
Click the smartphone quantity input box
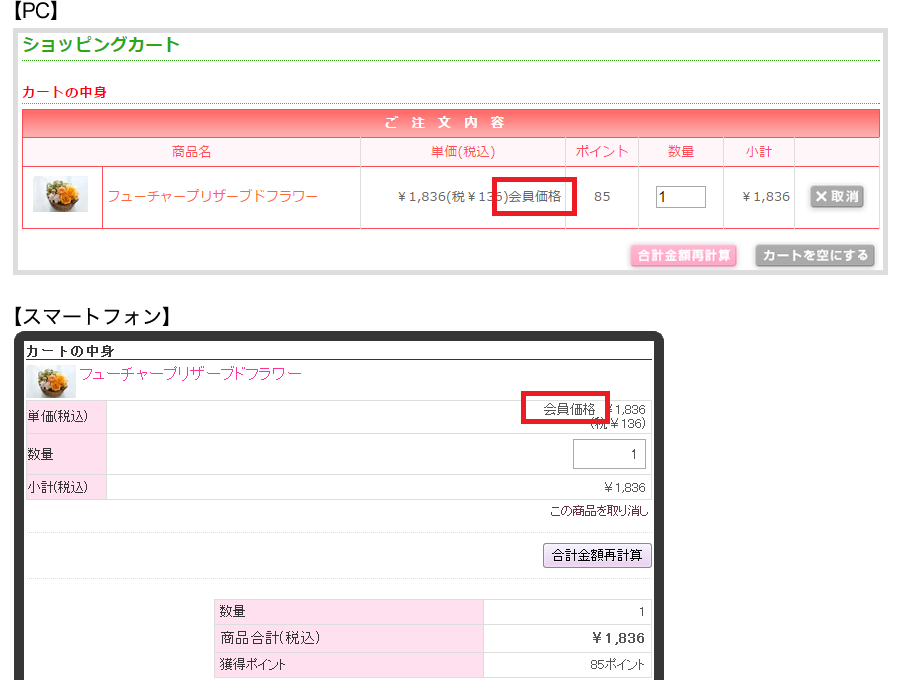[x=610, y=454]
